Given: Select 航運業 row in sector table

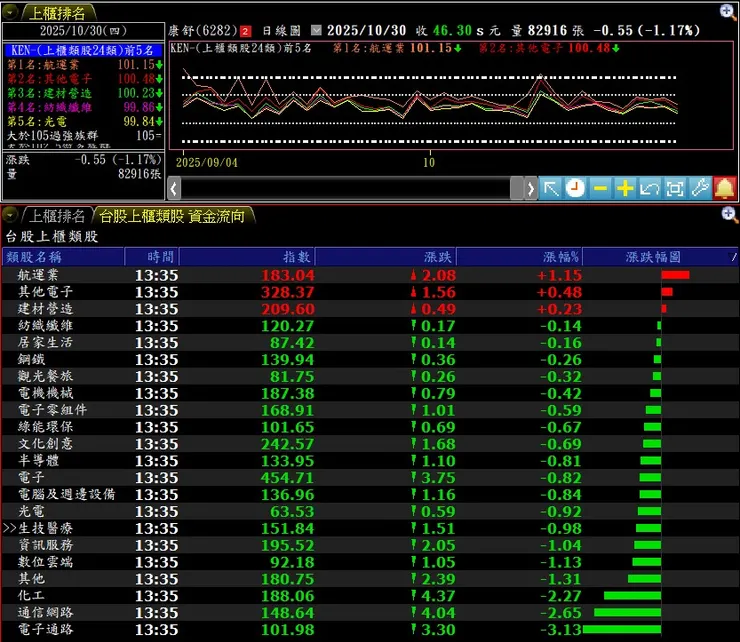Looking at the screenshot, I should coord(370,275).
